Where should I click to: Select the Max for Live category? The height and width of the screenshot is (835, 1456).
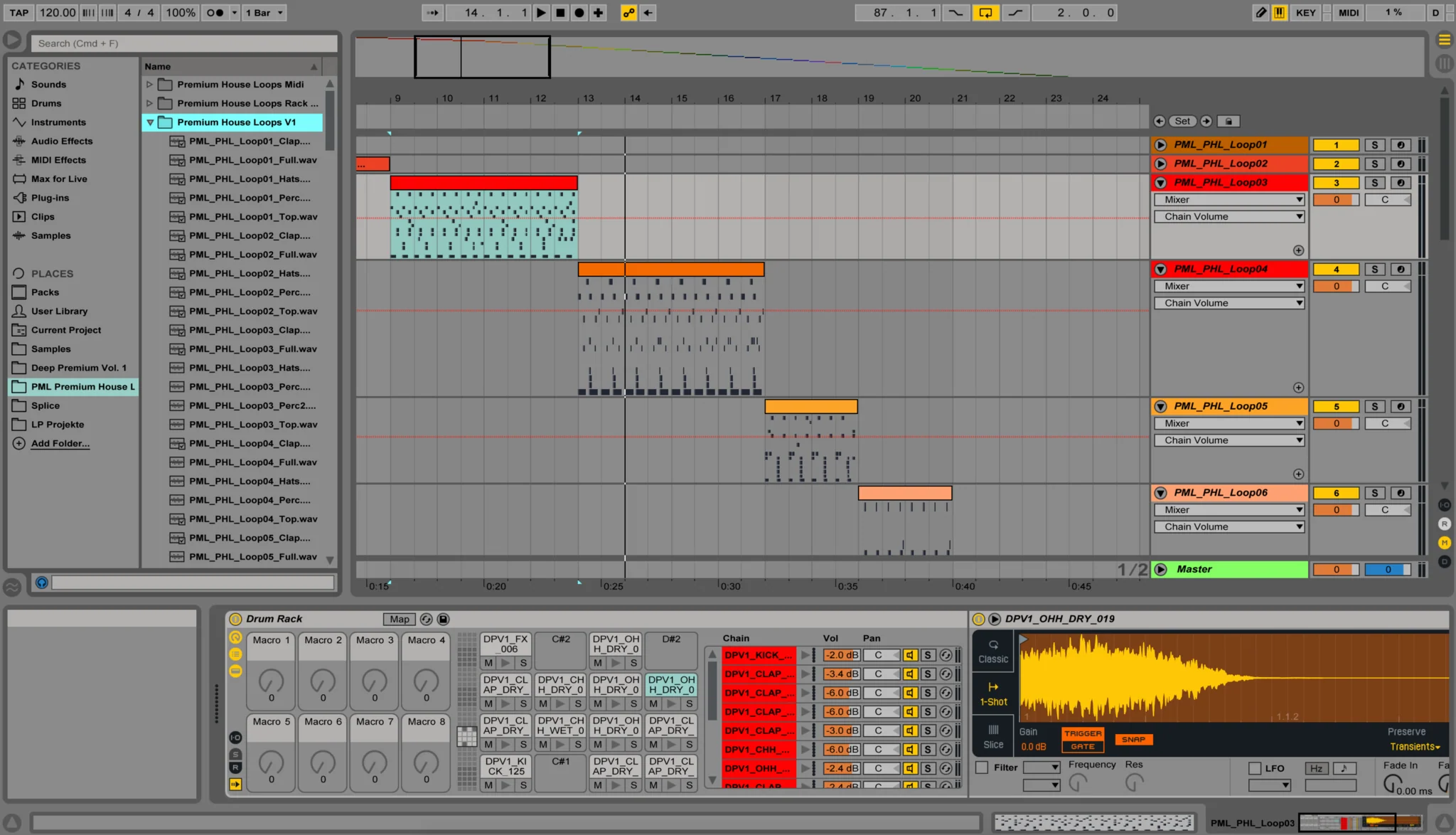(x=59, y=179)
